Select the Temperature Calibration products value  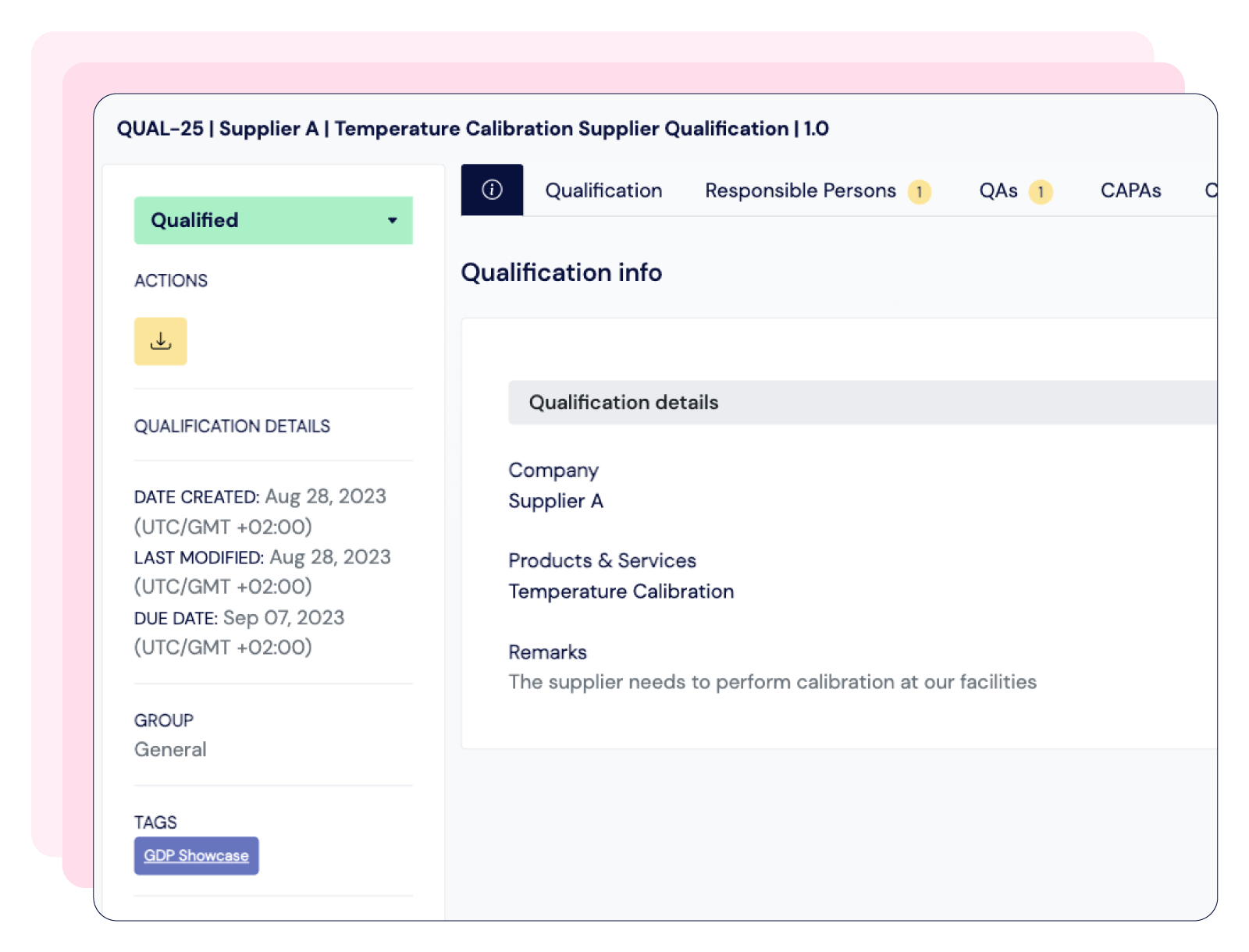[x=621, y=591]
